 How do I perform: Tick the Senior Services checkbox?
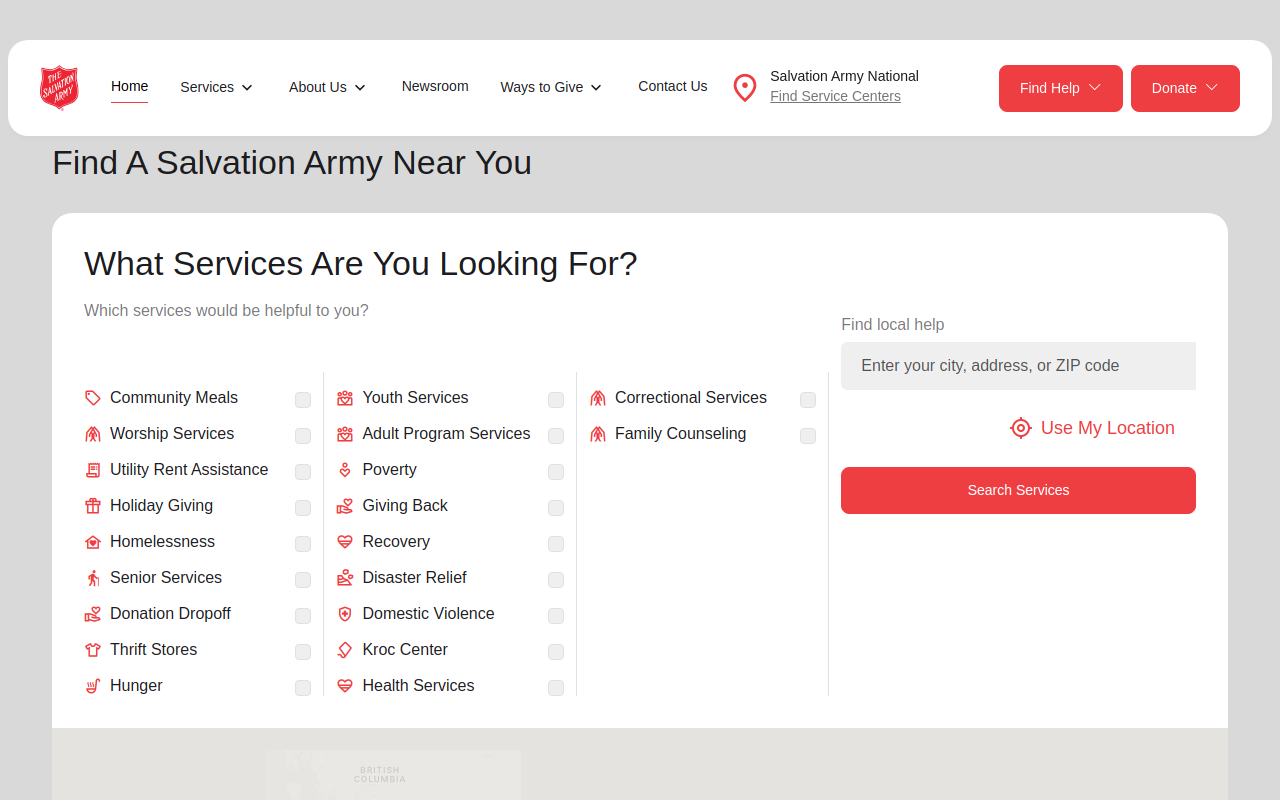[303, 580]
